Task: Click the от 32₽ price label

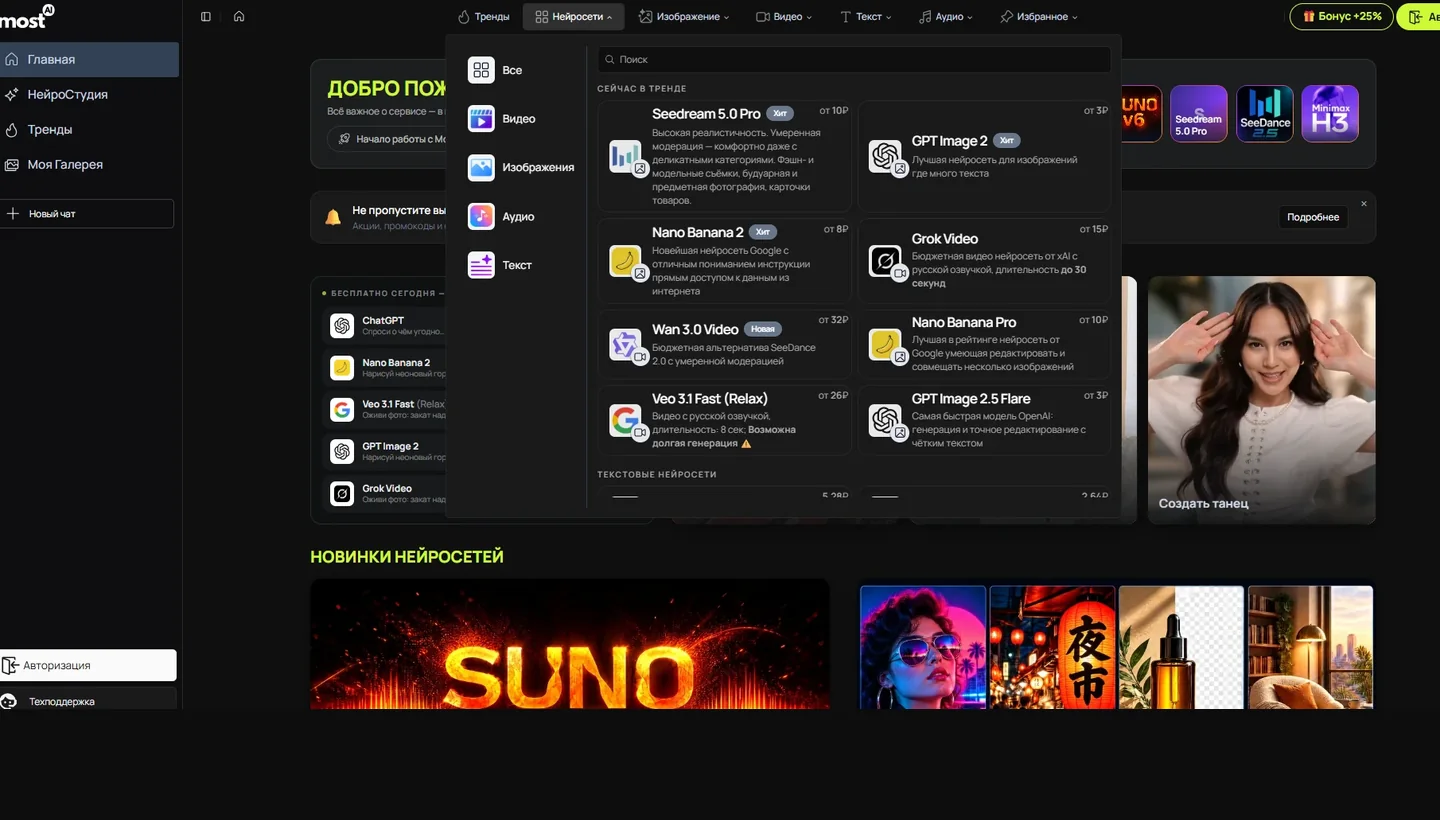Action: coord(833,320)
